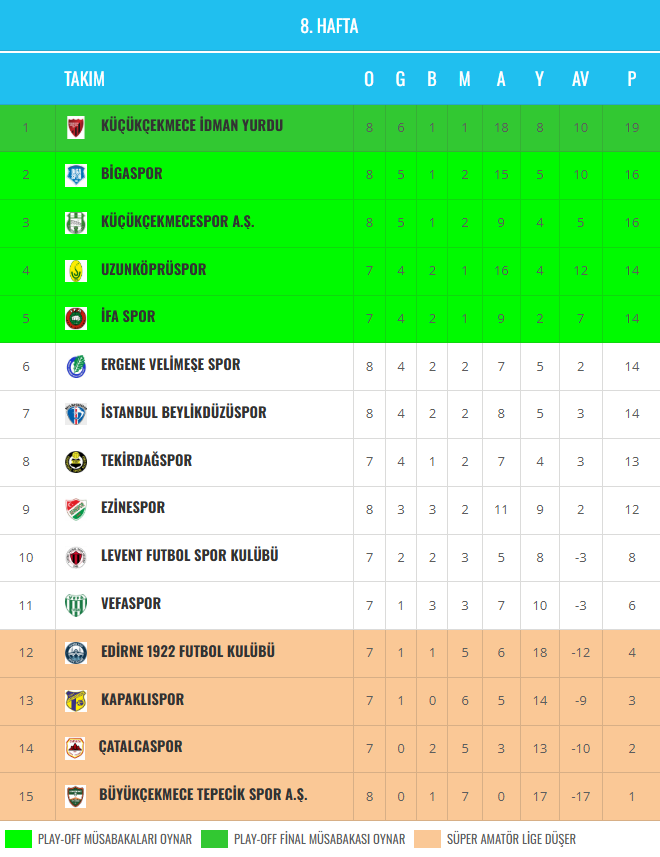
Task: Click the Çatalcaspor club logo
Action: [x=76, y=748]
